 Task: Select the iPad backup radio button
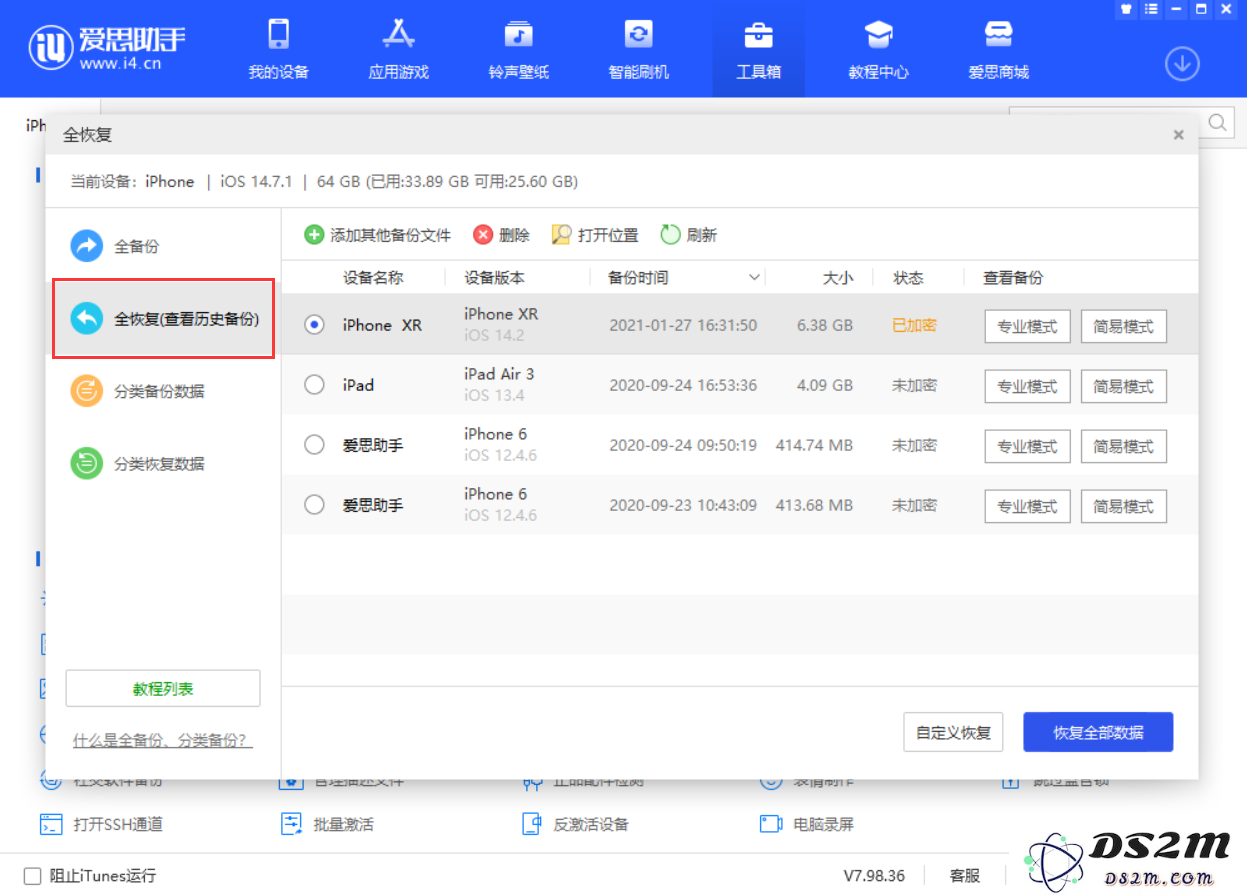coord(315,385)
